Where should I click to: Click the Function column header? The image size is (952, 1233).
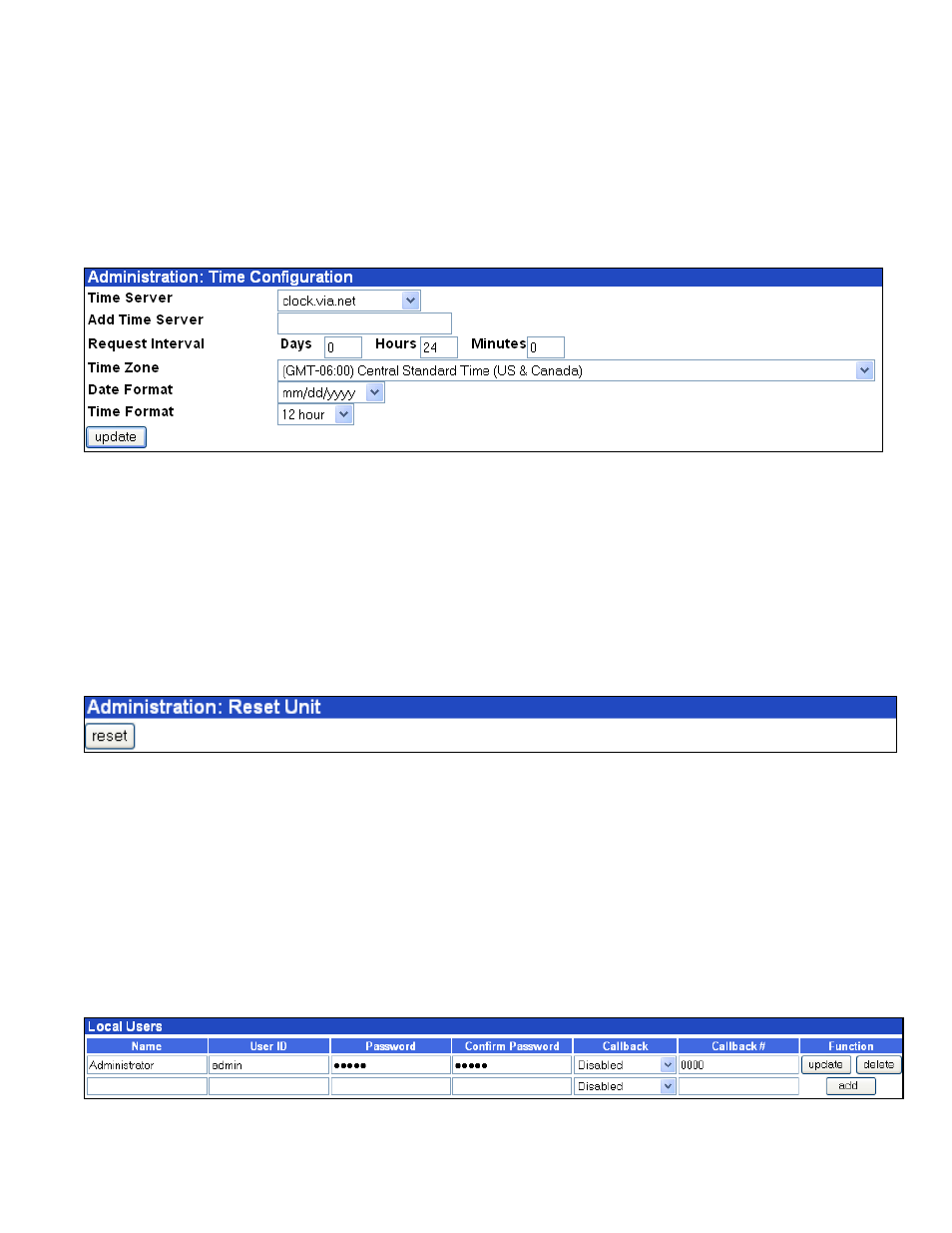click(851, 1046)
